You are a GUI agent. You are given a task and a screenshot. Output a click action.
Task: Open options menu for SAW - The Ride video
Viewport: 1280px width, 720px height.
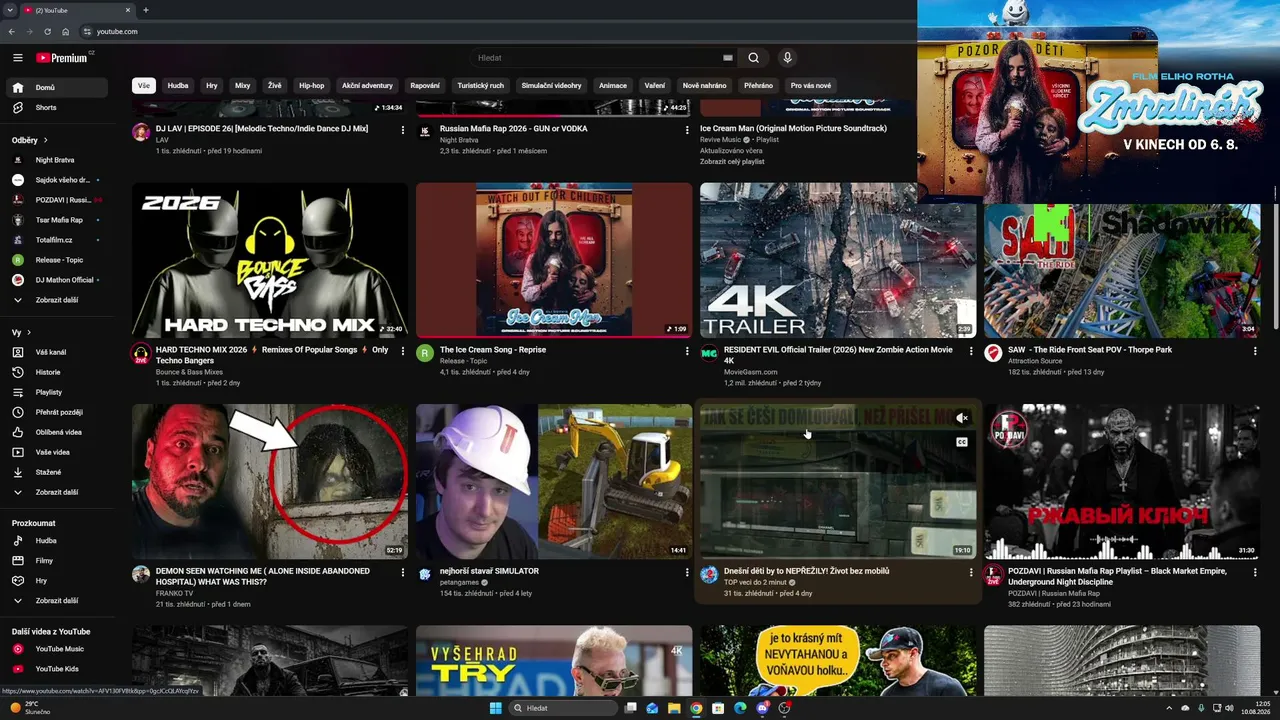click(x=1255, y=351)
